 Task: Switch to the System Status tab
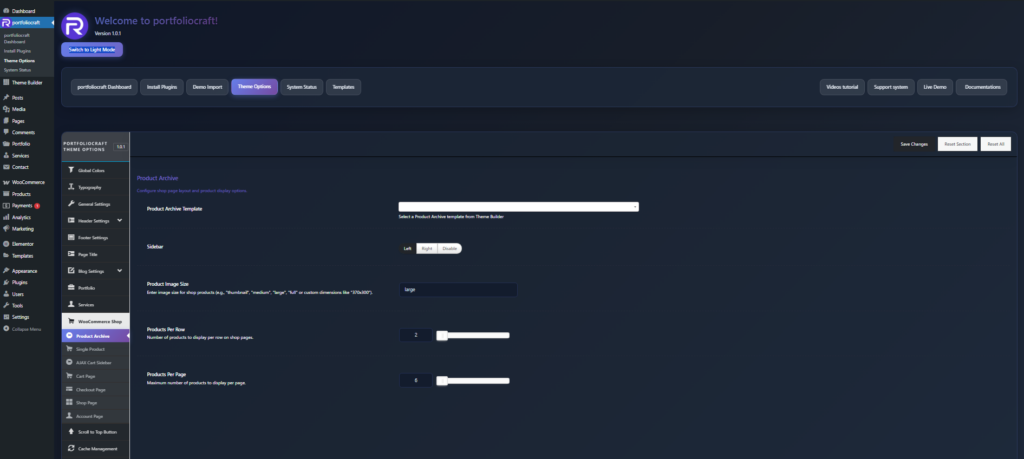pos(301,87)
